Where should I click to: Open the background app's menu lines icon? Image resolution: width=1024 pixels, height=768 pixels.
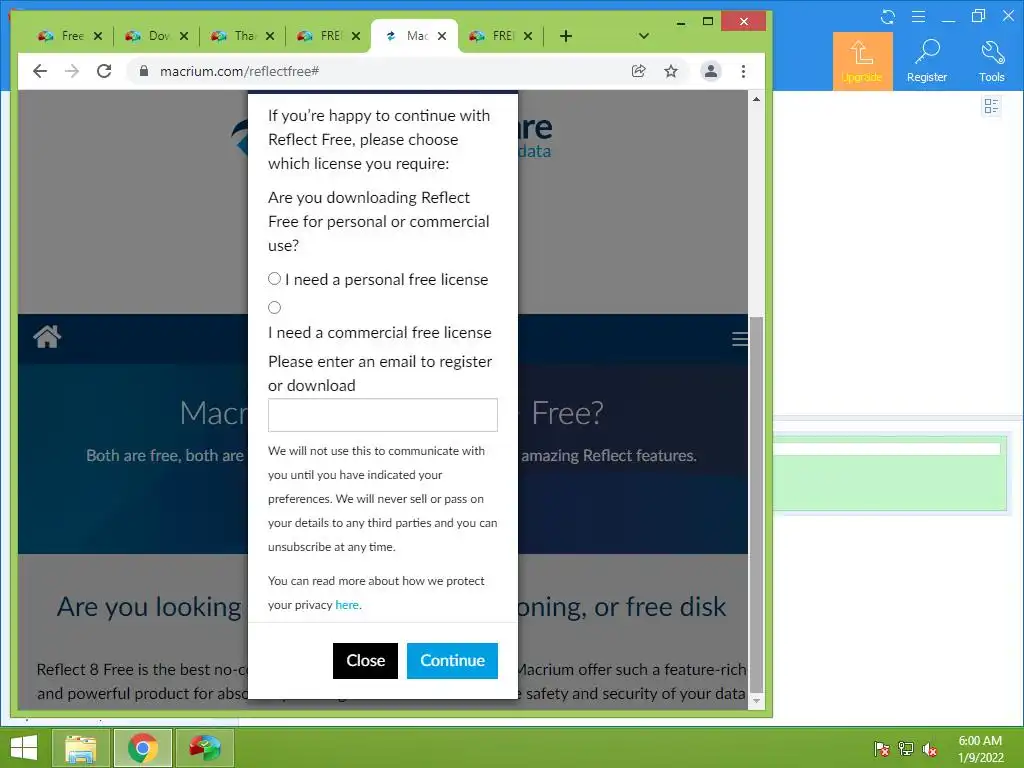[x=918, y=16]
